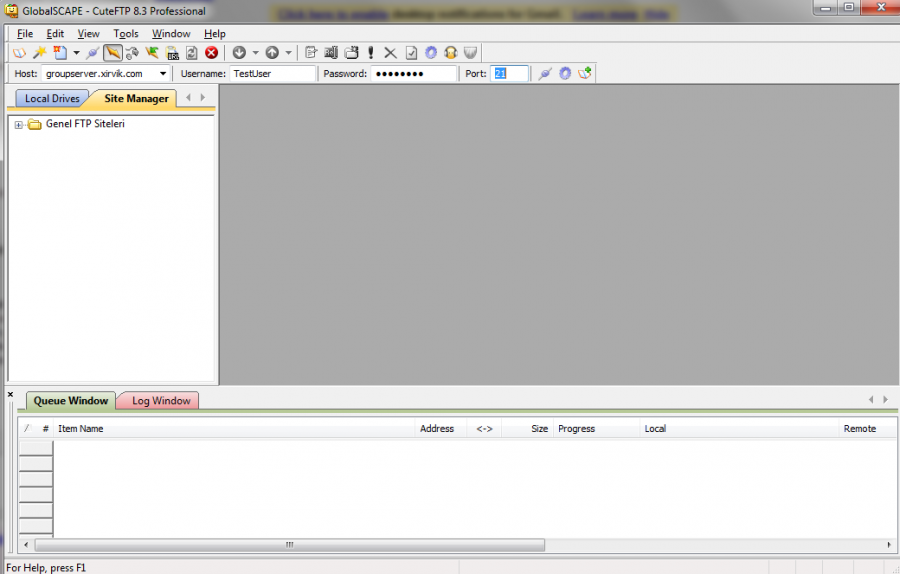Image resolution: width=900 pixels, height=574 pixels.
Task: Toggle the highlighted Quick Connect bar button
Action: [x=113, y=53]
